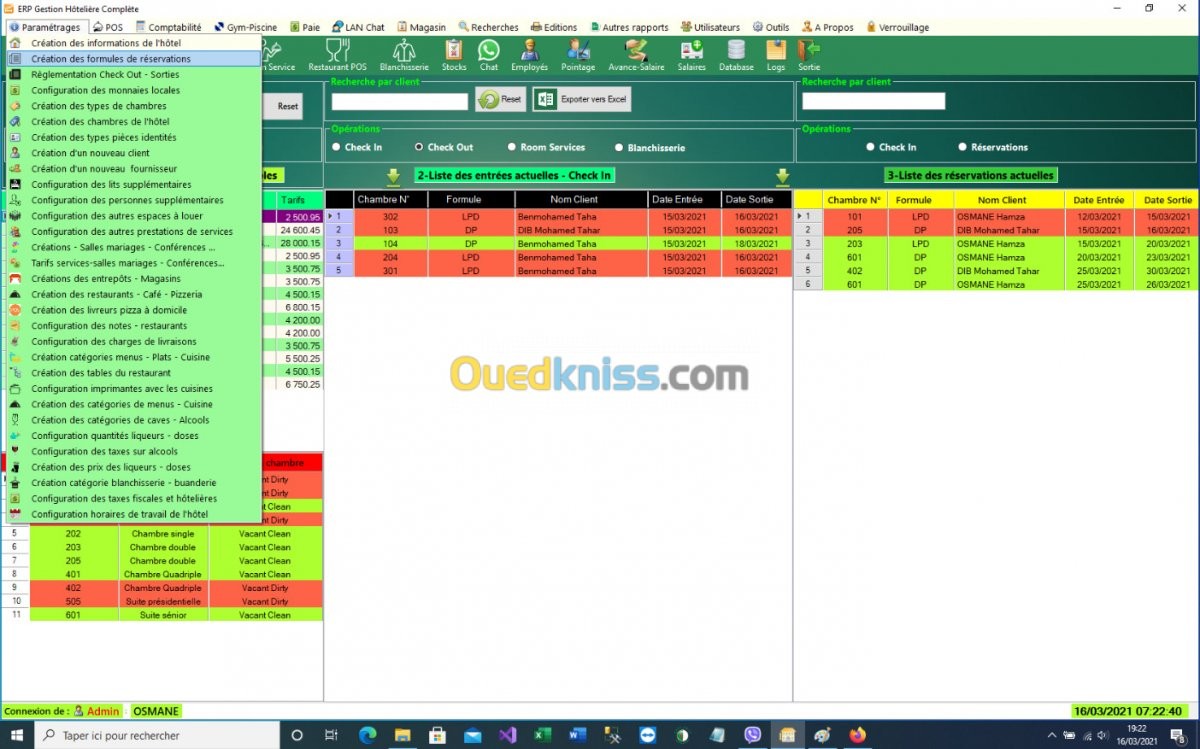Focus the check-in Recherche par client field
The image size is (1200, 749).
point(400,101)
